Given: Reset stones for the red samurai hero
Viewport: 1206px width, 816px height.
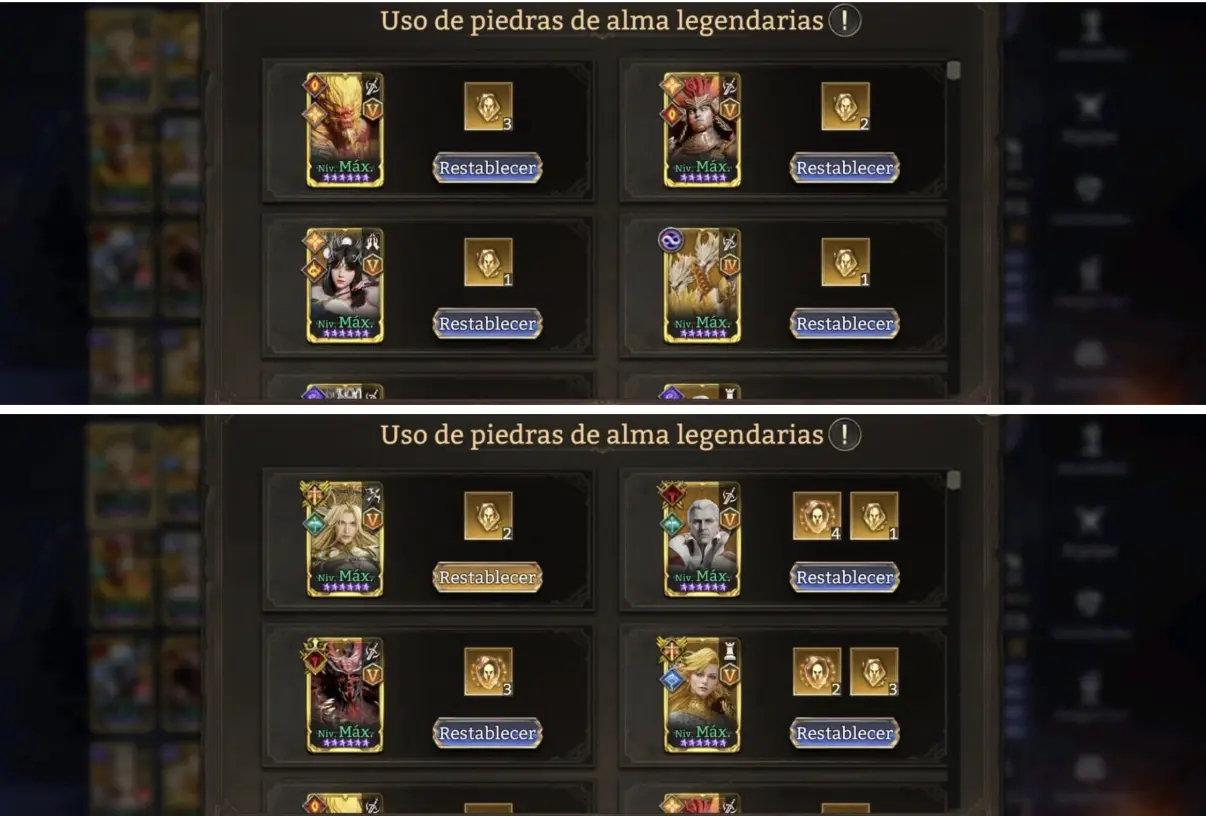Looking at the screenshot, I should click(x=845, y=168).
